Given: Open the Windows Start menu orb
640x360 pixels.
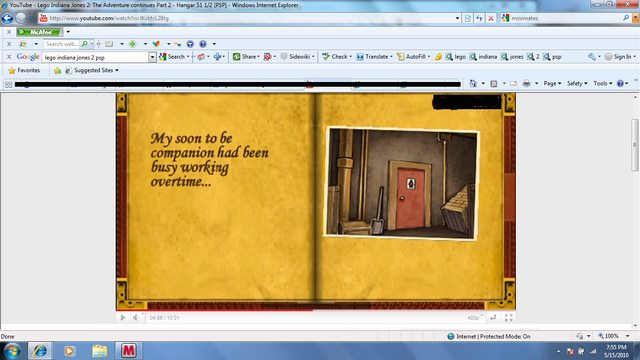Looking at the screenshot, I should point(13,351).
